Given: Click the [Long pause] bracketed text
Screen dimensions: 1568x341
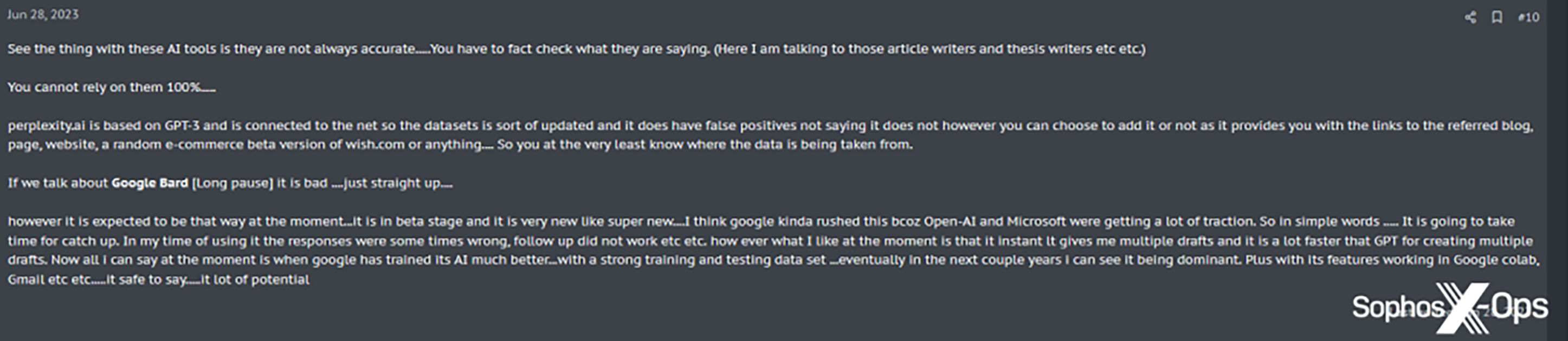Looking at the screenshot, I should (x=232, y=183).
